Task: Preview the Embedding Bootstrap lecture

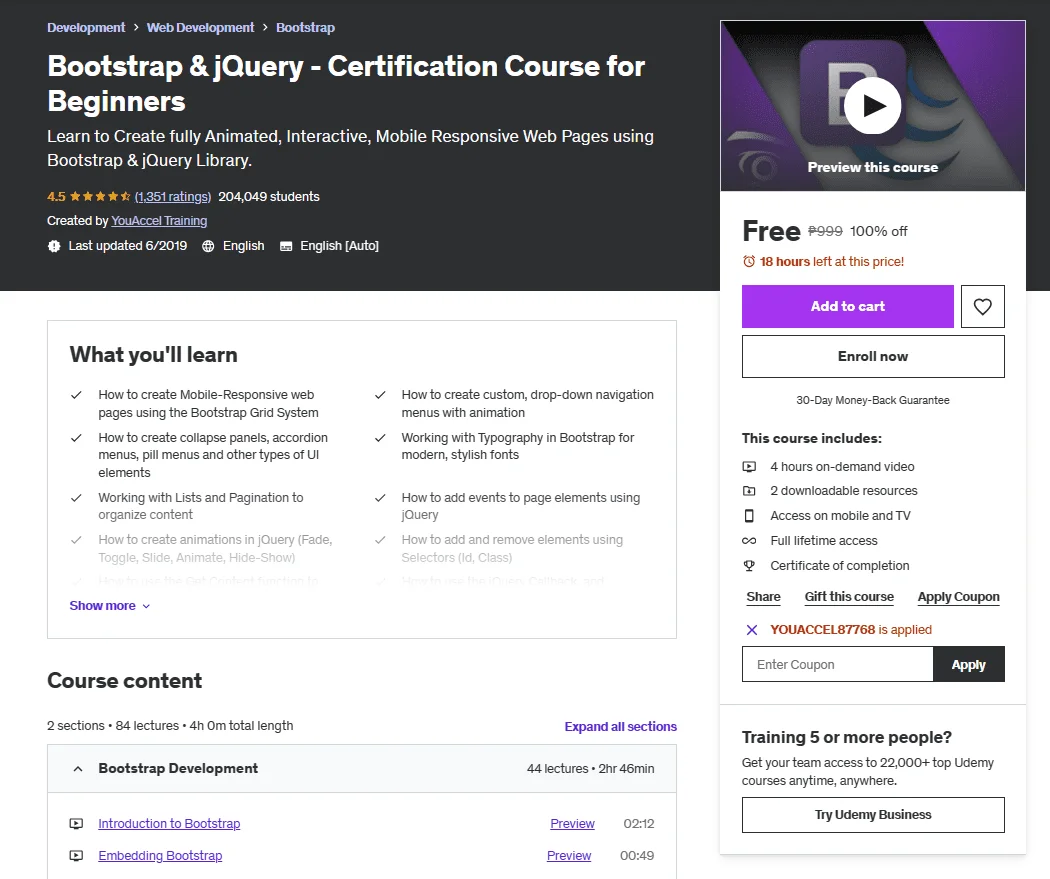Action: click(x=569, y=856)
